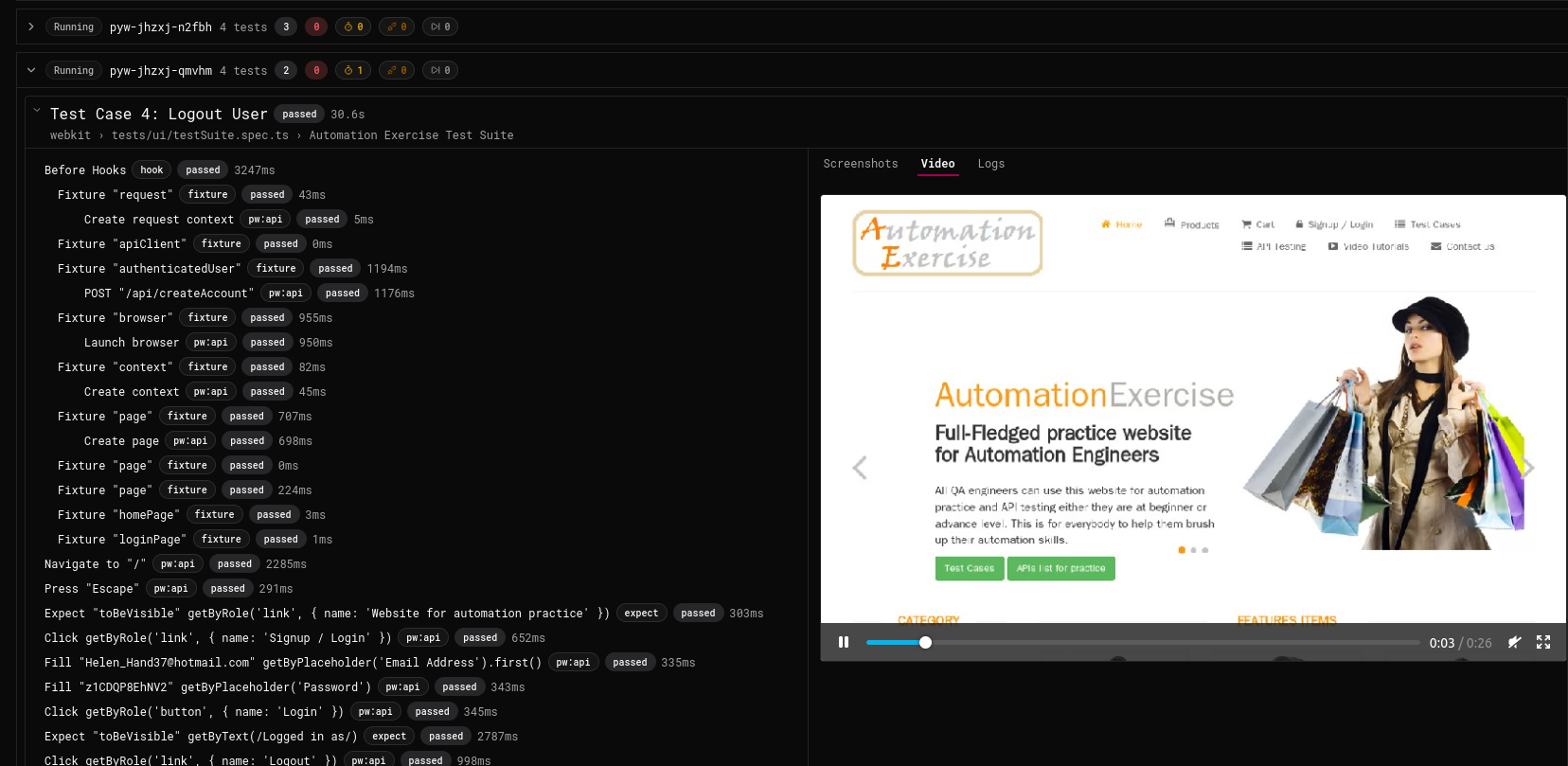Select the Navigate to "/" step
The image size is (1568, 766).
[x=175, y=564]
